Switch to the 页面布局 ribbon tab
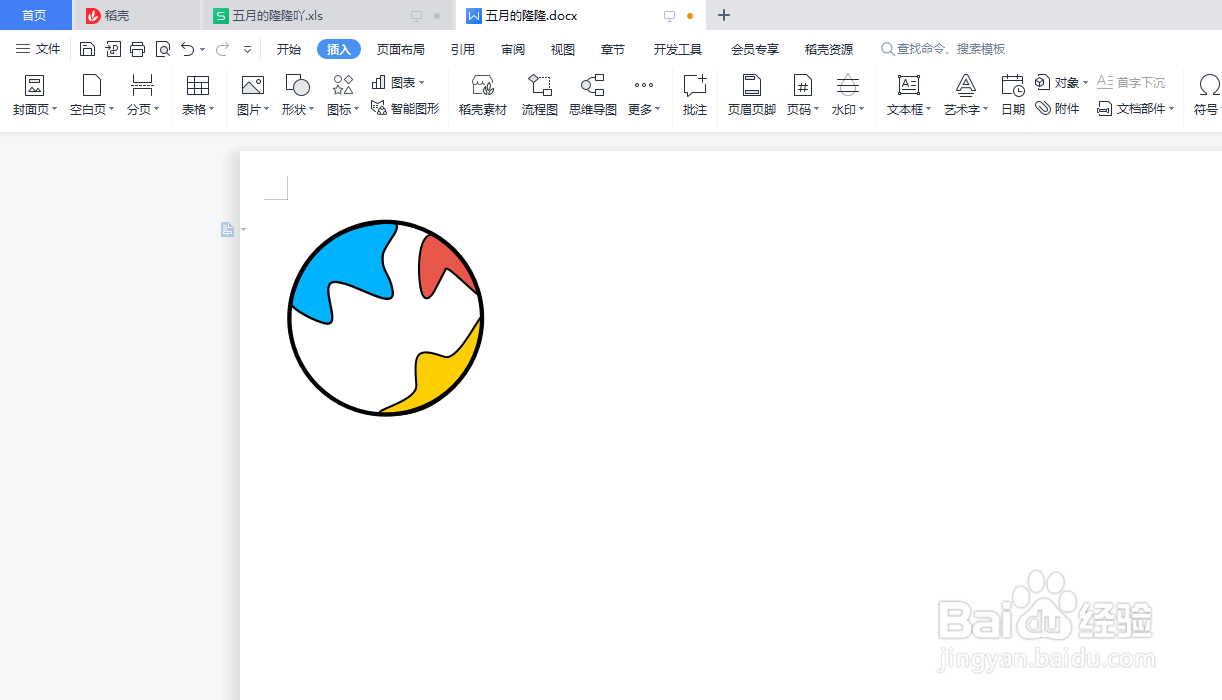This screenshot has width=1222, height=700. pyautogui.click(x=401, y=49)
